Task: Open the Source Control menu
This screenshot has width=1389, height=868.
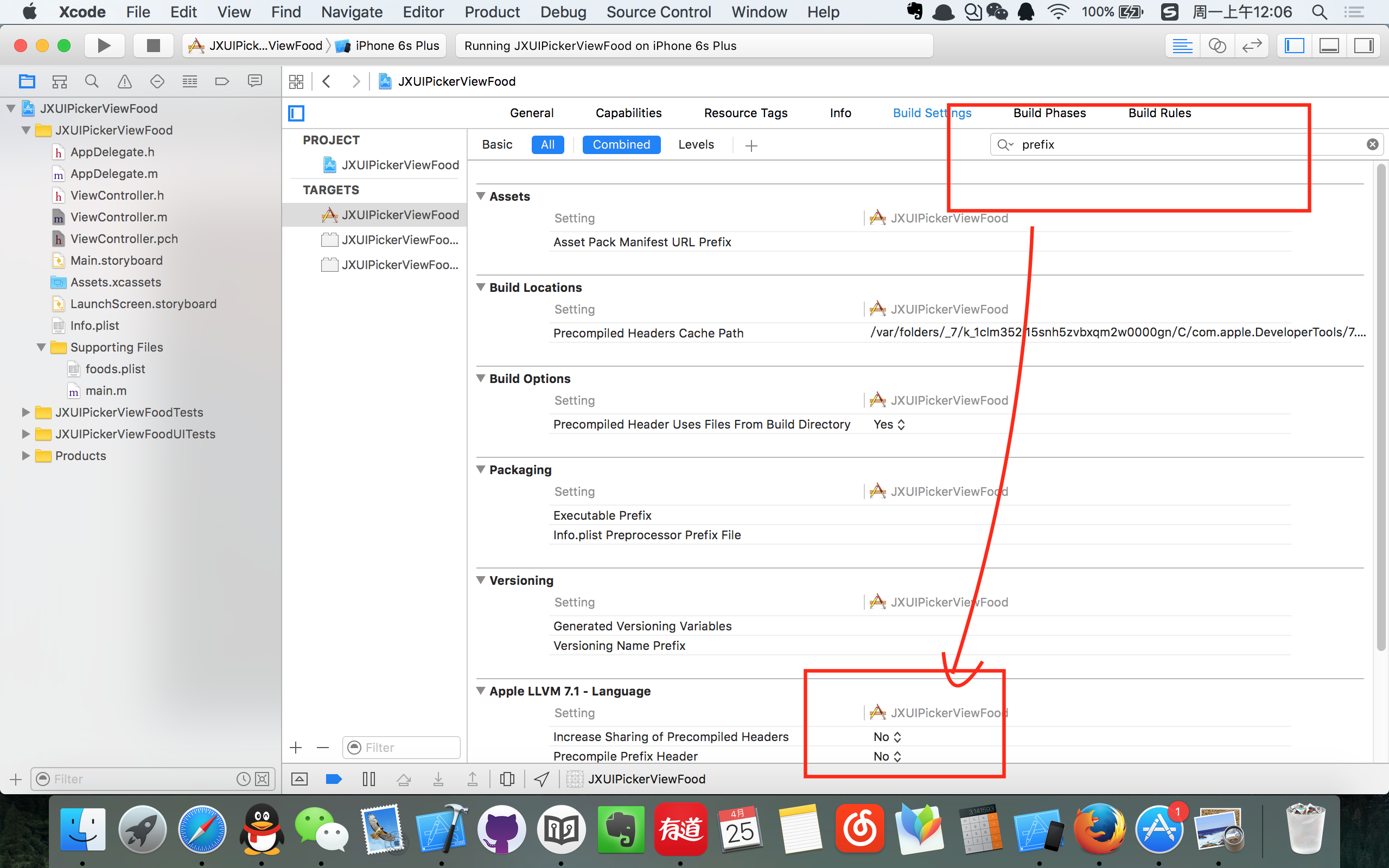Action: tap(658, 12)
